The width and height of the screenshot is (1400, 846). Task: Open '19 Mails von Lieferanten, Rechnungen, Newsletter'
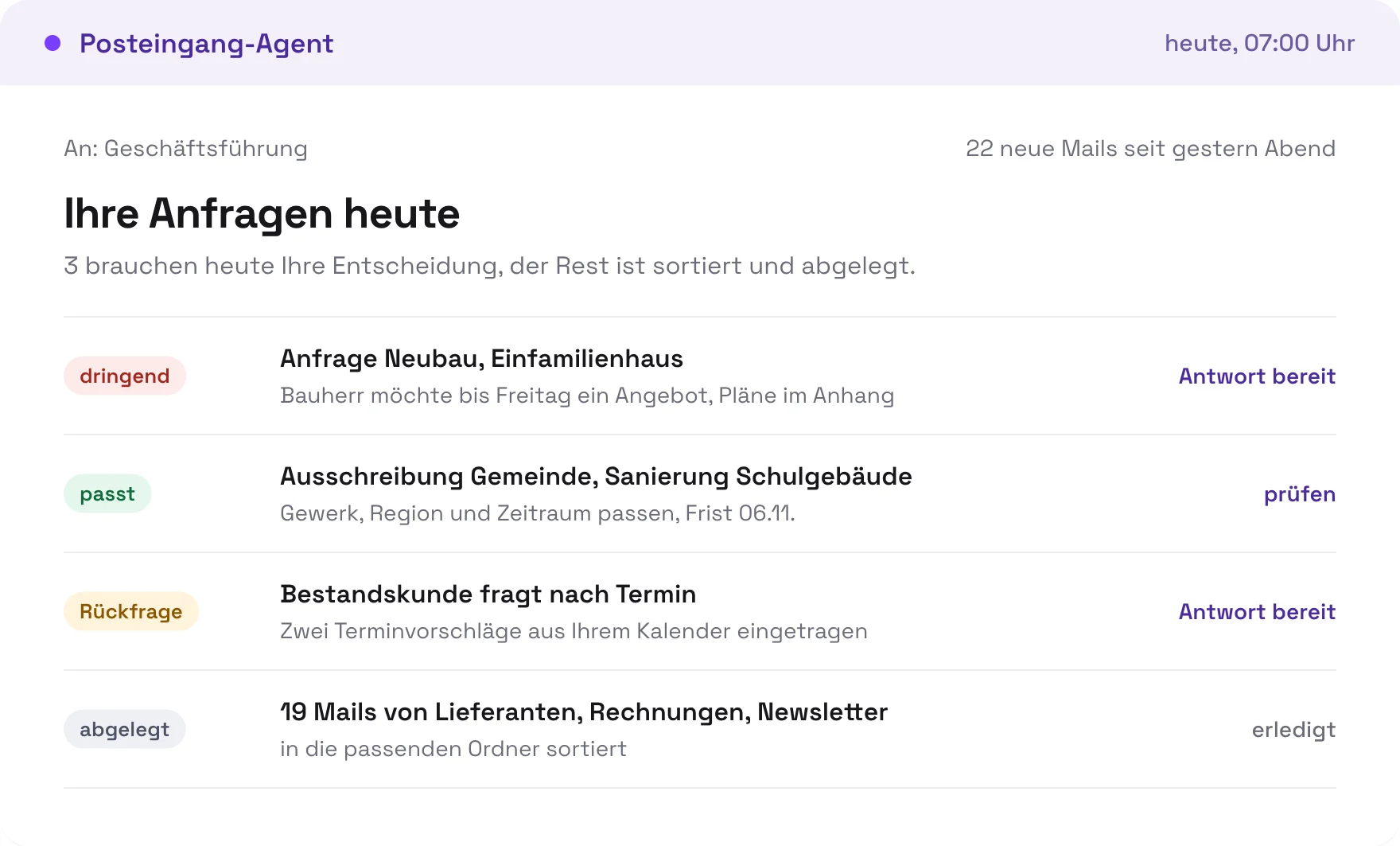584,712
